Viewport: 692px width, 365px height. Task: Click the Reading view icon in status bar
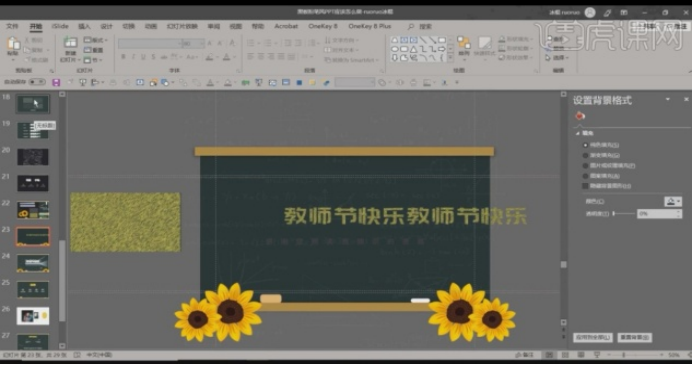581,355
